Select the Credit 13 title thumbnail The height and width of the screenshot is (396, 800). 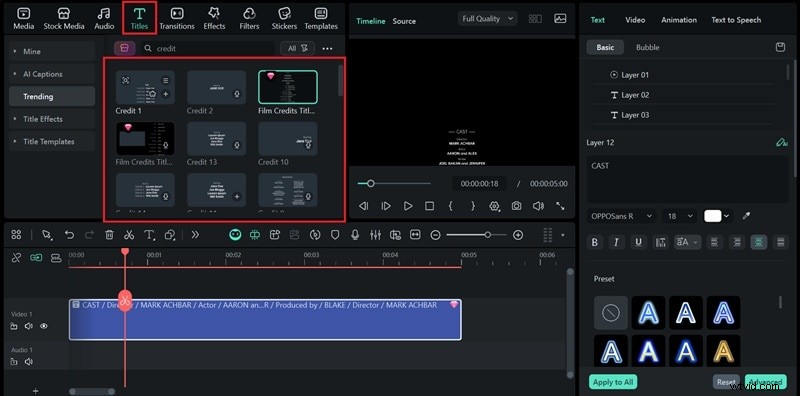(216, 139)
